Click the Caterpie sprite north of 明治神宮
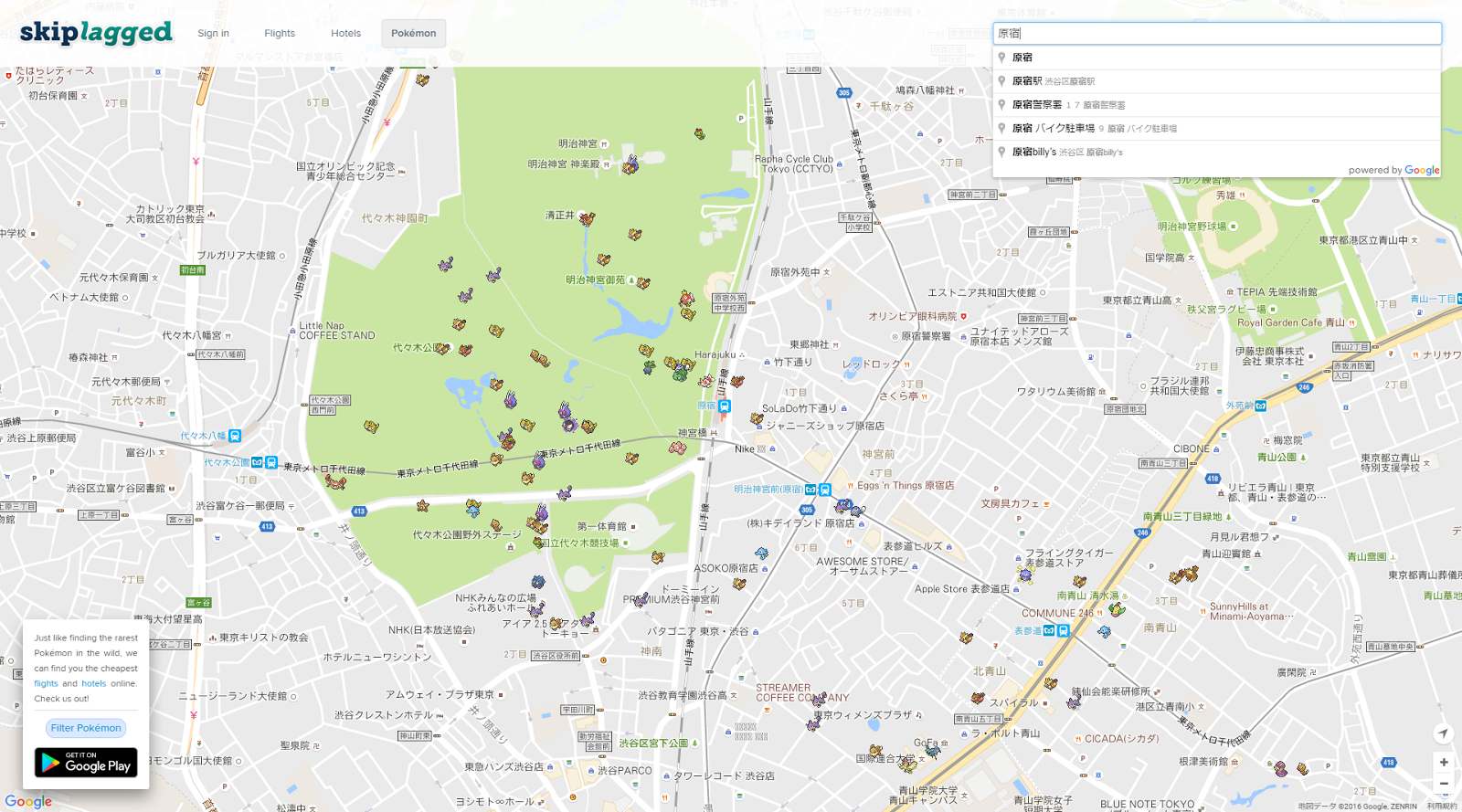 [x=699, y=134]
